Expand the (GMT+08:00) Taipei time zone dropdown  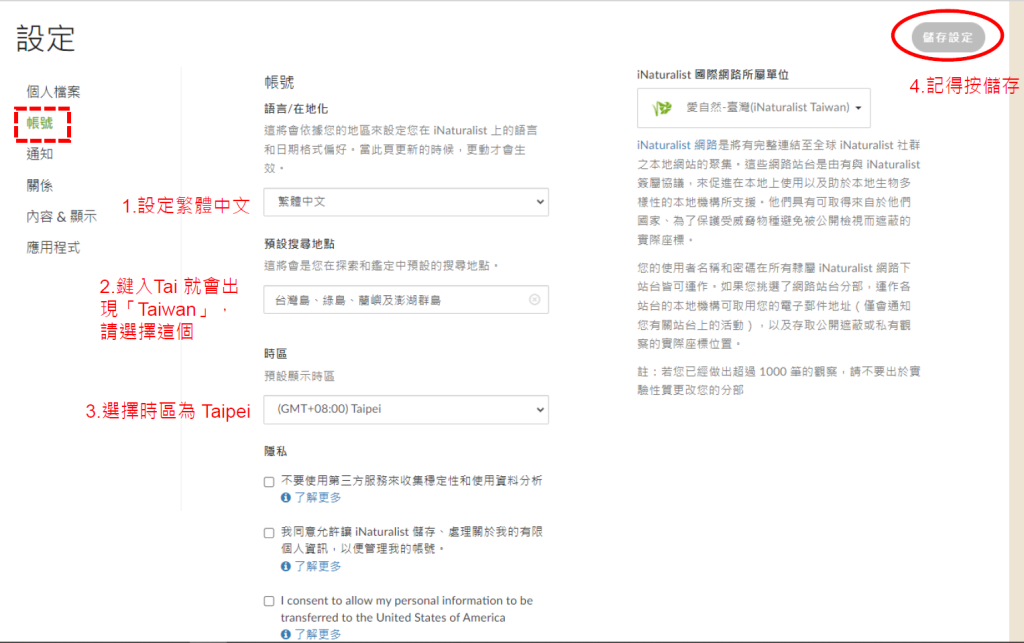click(406, 409)
